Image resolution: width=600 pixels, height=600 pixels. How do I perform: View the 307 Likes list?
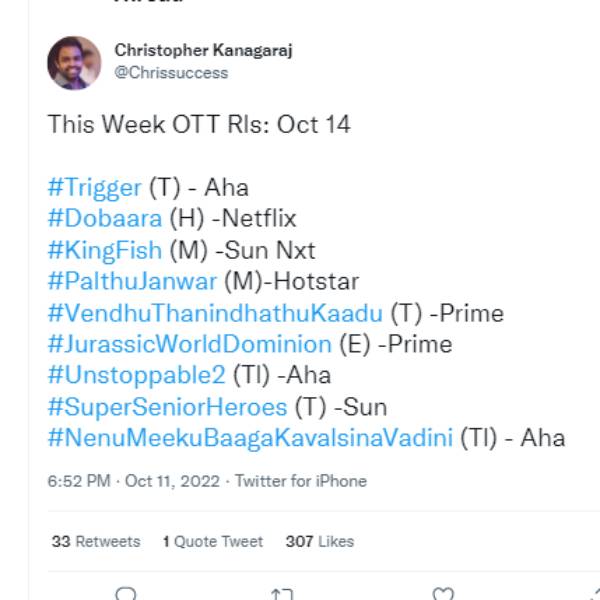[x=320, y=541]
